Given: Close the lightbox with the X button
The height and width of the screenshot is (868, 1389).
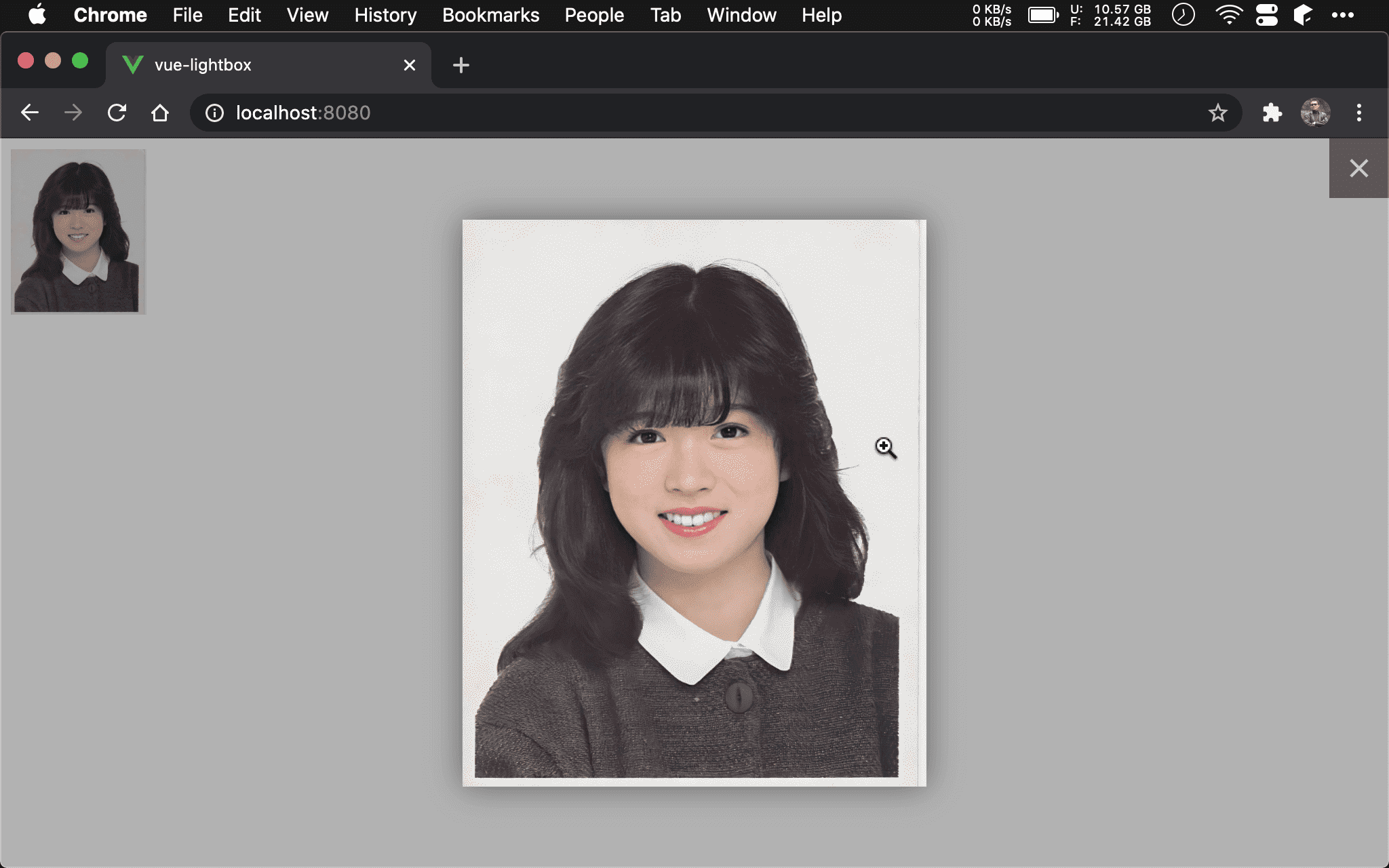Looking at the screenshot, I should click(x=1358, y=168).
